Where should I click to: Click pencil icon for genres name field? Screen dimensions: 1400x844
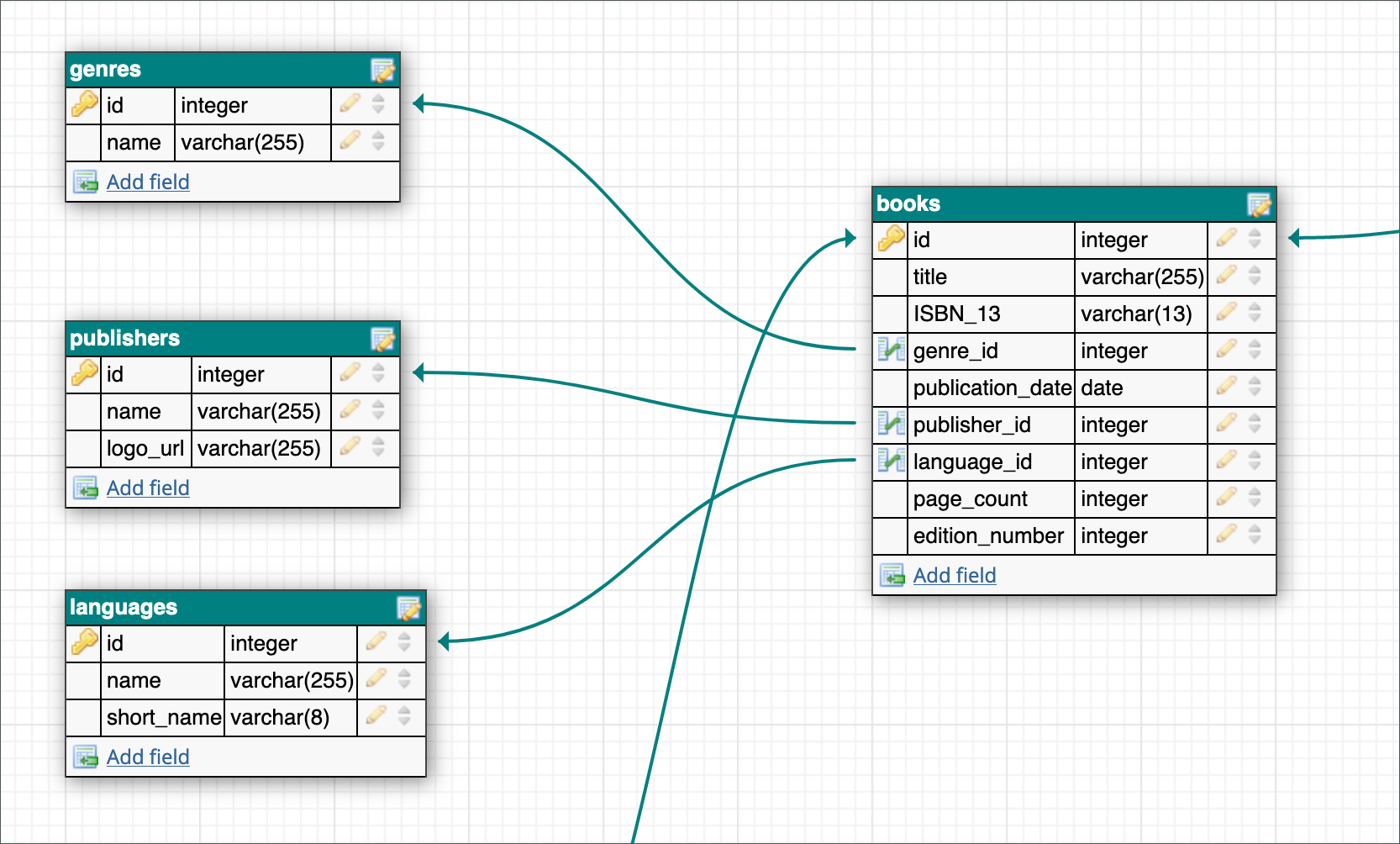coord(350,141)
